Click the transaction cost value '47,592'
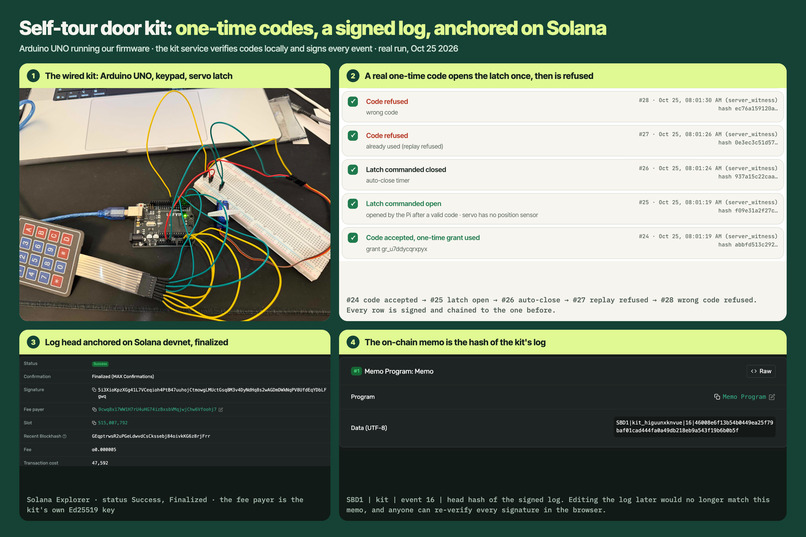Screen dimensions: 806x537 [100, 463]
